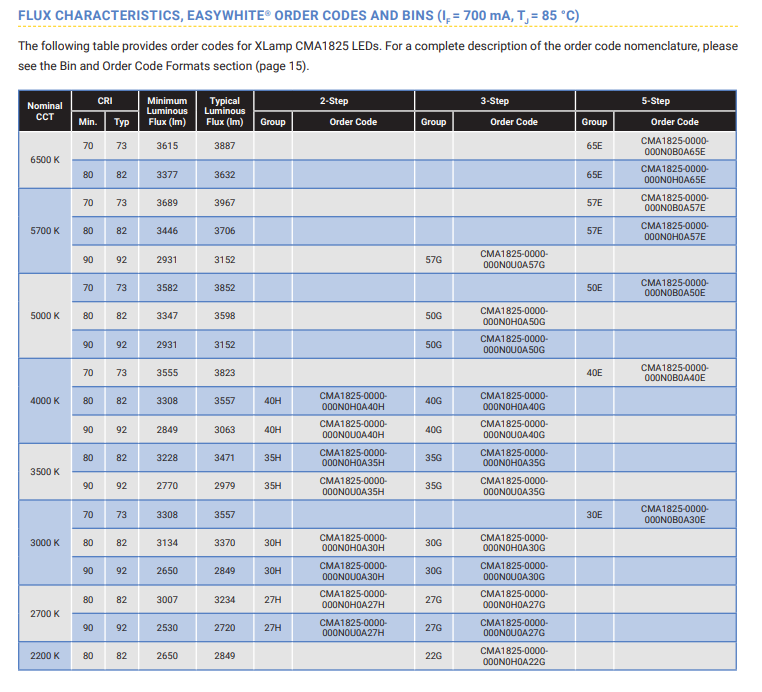Click the '6500 K' row label
The width and height of the screenshot is (762, 692).
45,160
